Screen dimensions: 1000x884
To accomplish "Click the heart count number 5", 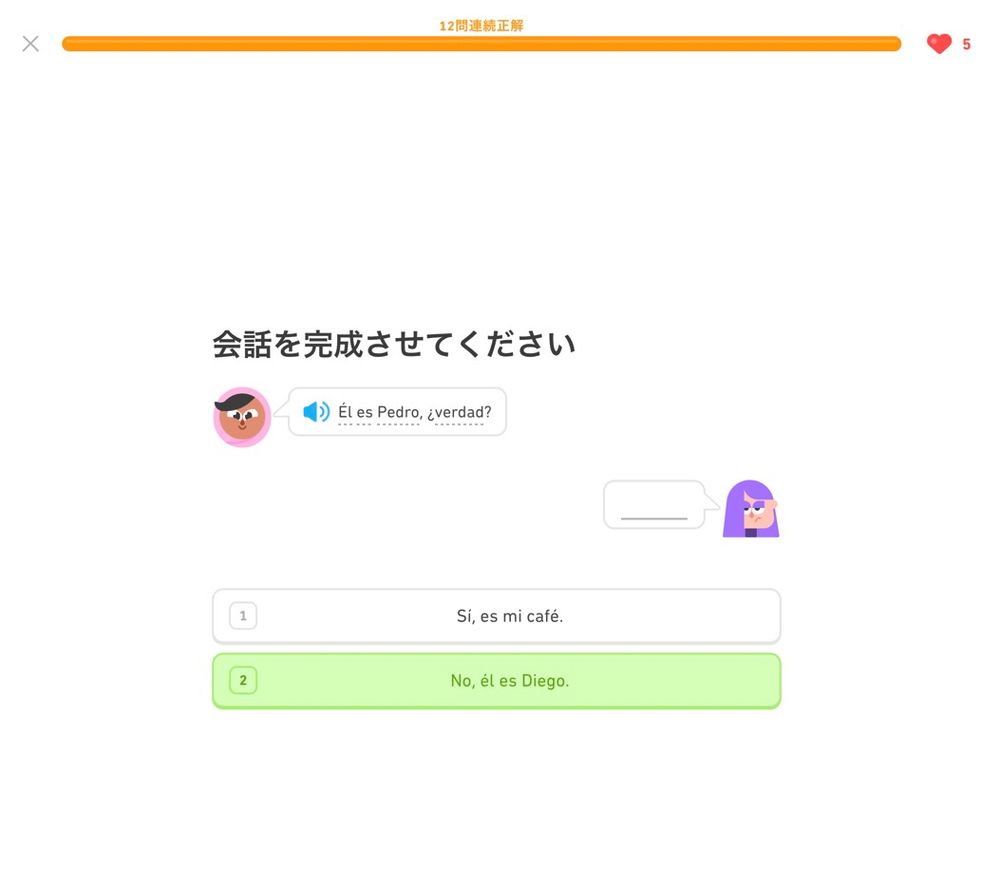I will [x=966, y=44].
